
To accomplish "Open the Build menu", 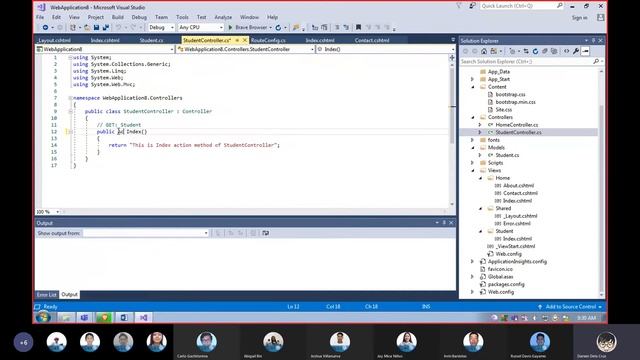I will coord(118,17).
